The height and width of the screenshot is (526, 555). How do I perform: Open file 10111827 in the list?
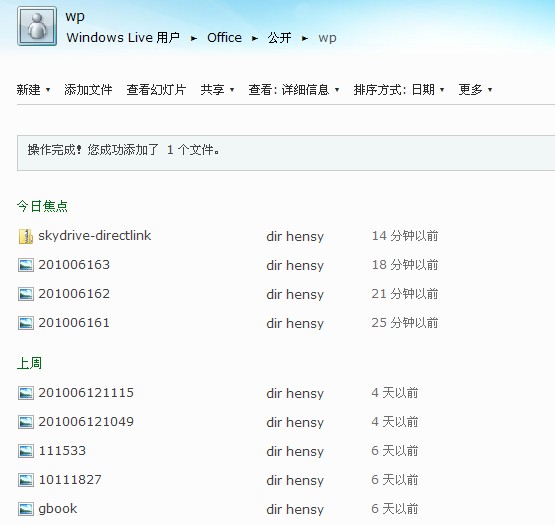(70, 480)
